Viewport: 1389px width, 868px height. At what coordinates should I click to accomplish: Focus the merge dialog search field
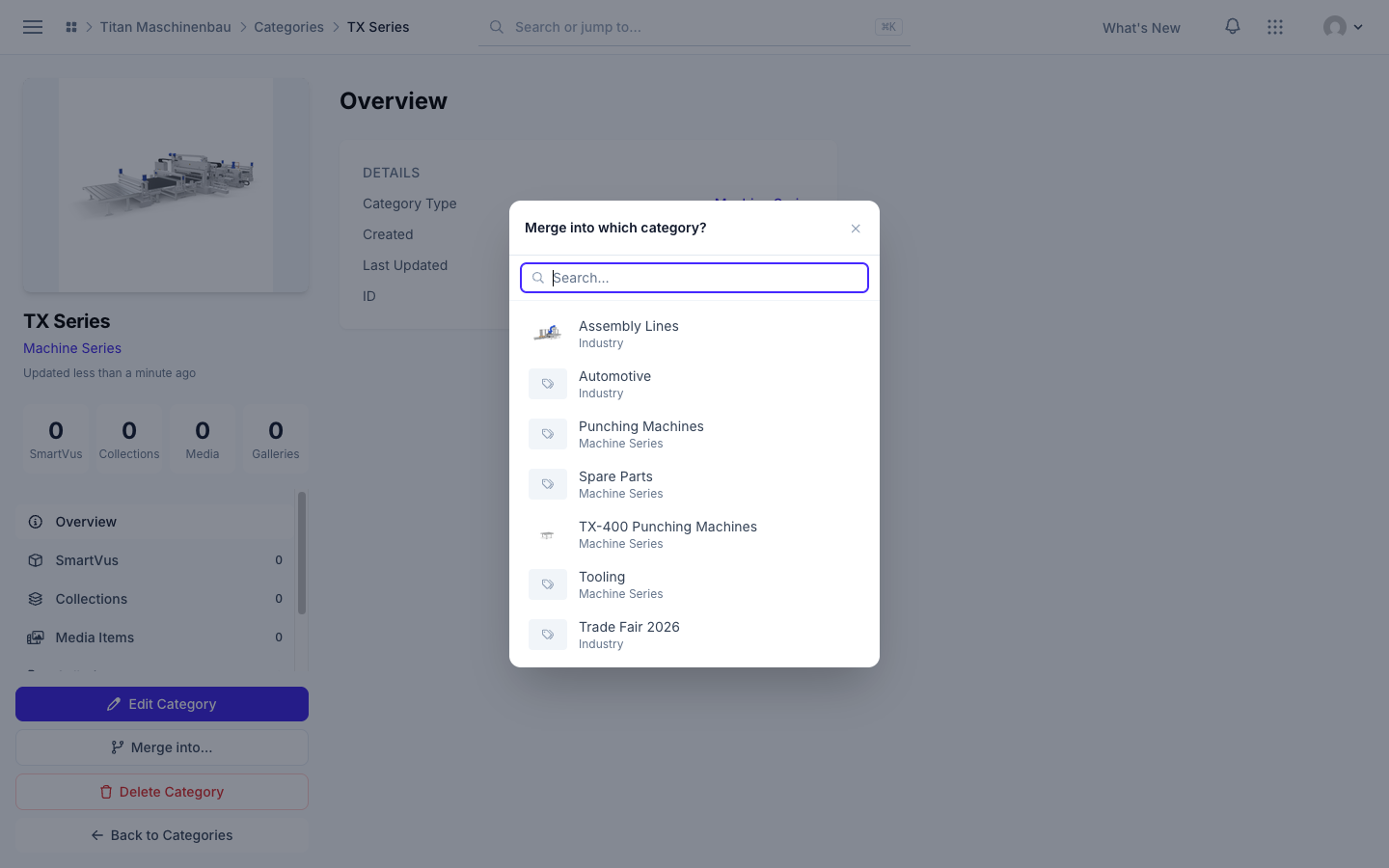(694, 278)
